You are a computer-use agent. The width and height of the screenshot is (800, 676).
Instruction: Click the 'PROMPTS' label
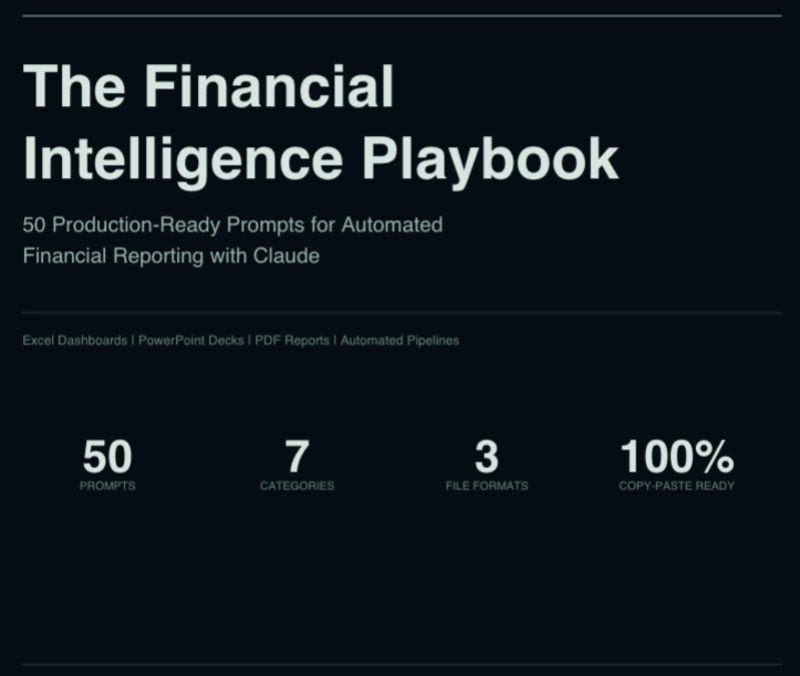click(x=107, y=486)
